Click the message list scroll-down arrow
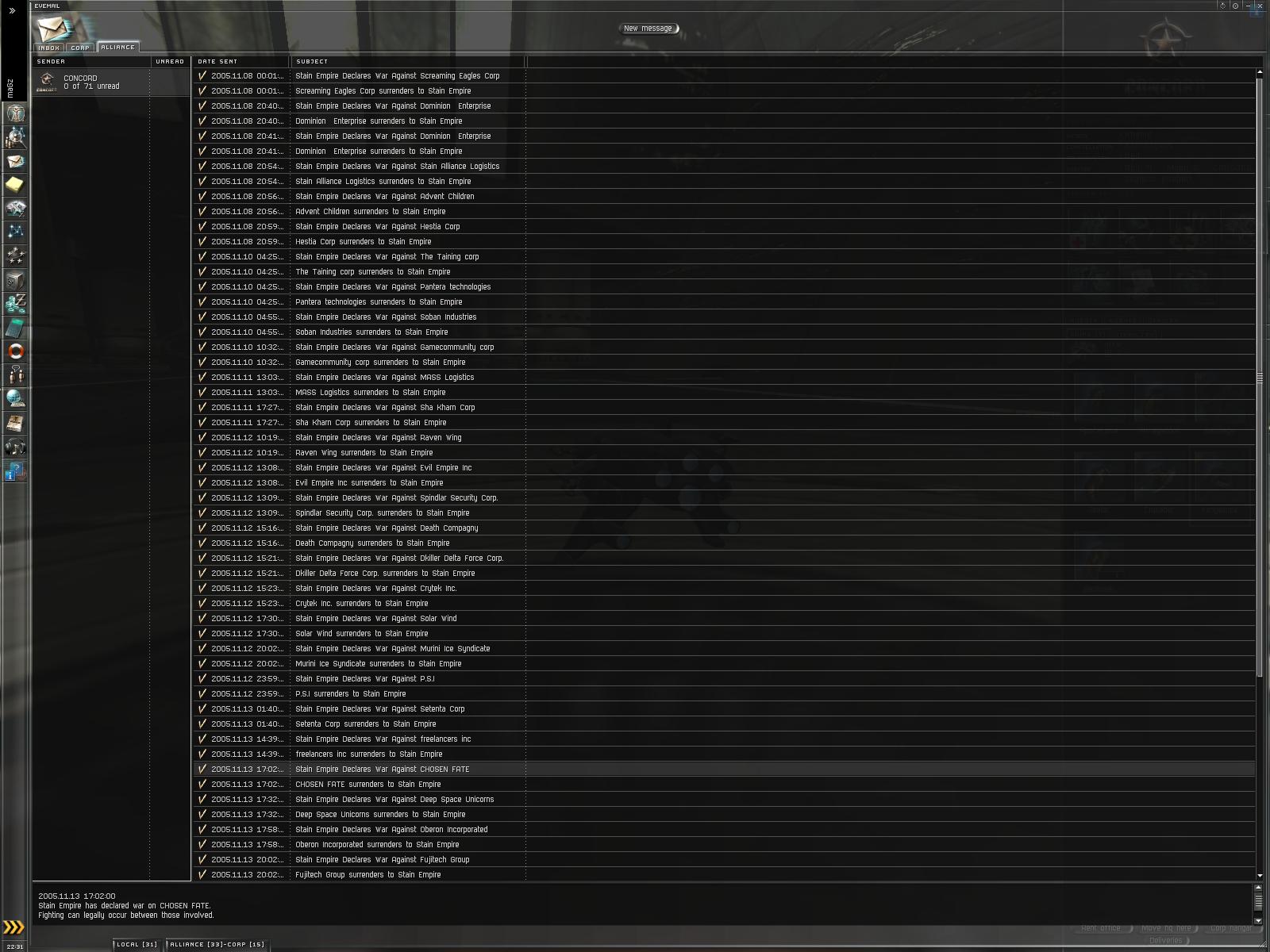 (1259, 876)
